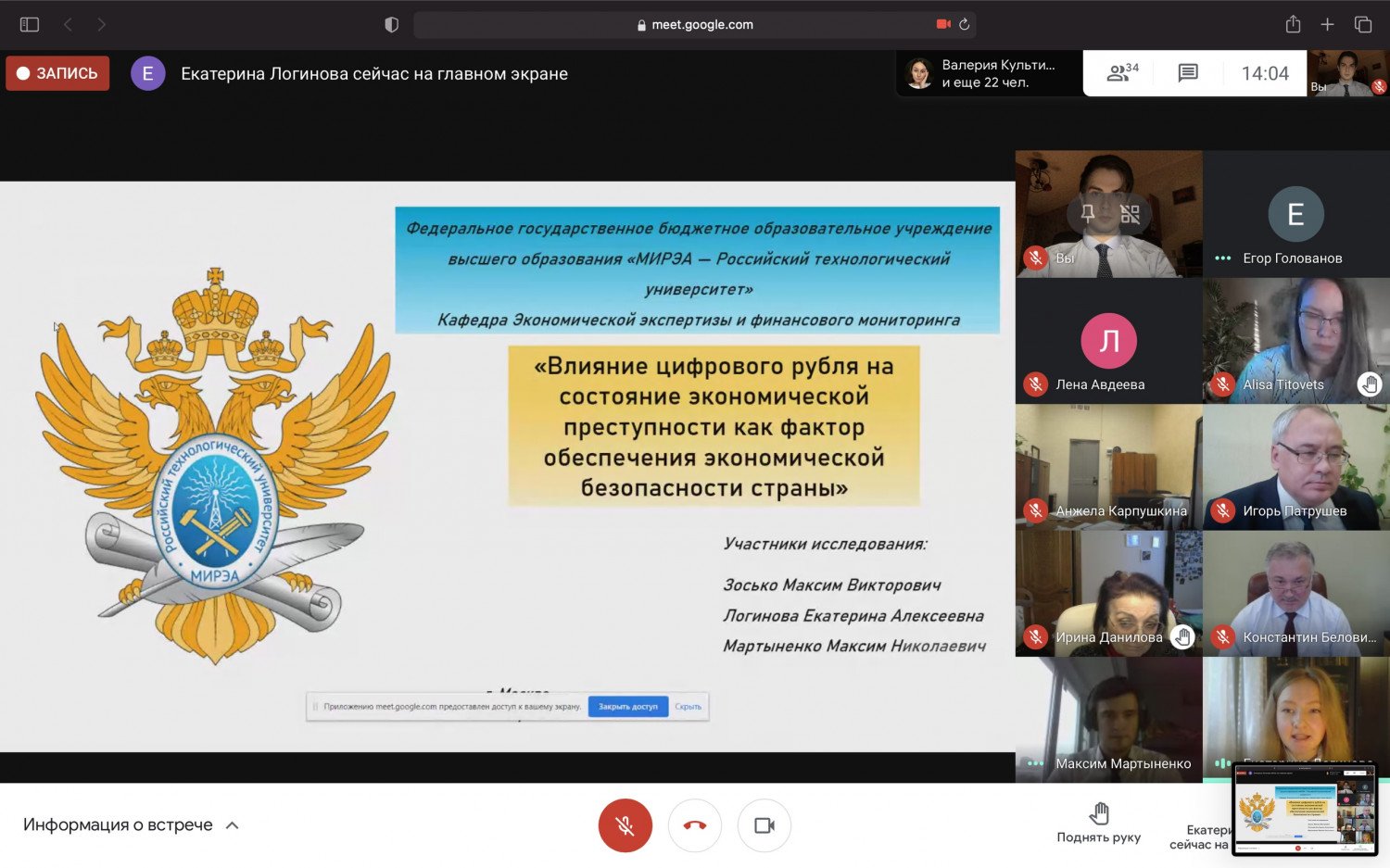1390x868 pixels.
Task: Pin your own video tile
Action: coord(1088,214)
